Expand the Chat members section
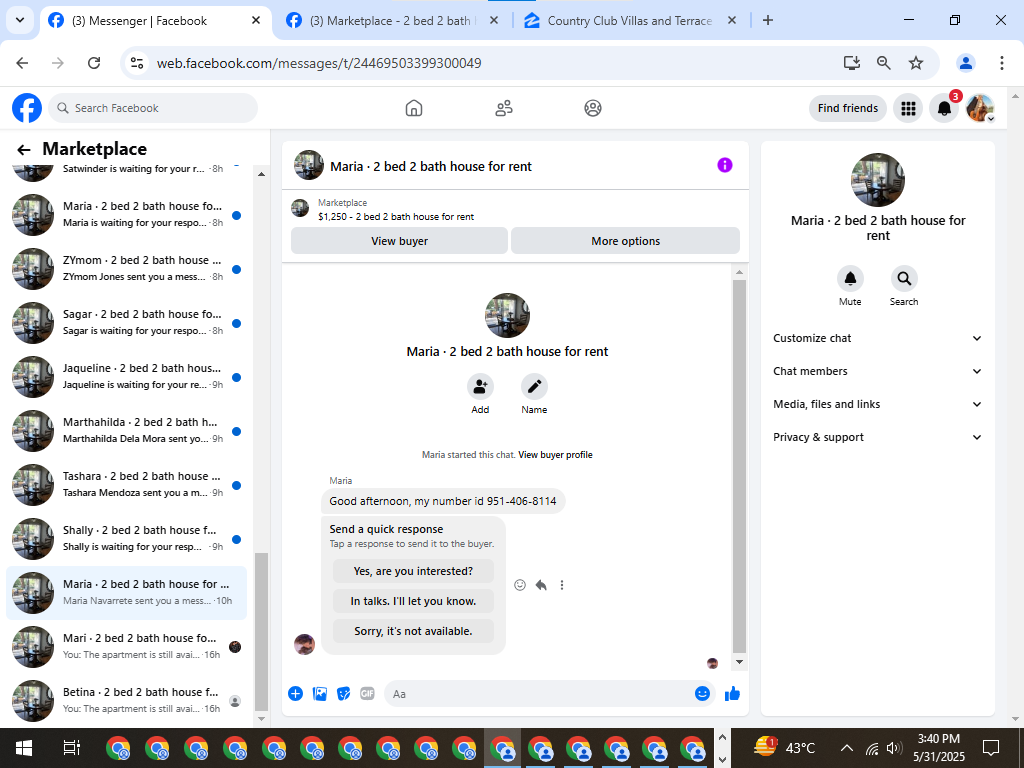This screenshot has height=768, width=1024. click(878, 371)
